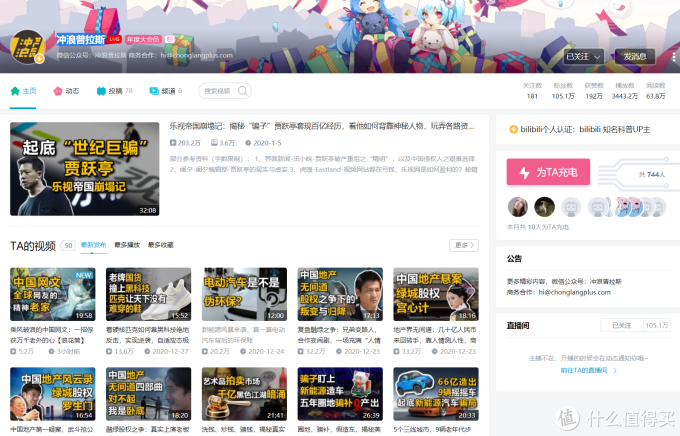Select the 最多收藏 sort tab
This screenshot has width=680, height=436.
pos(160,245)
